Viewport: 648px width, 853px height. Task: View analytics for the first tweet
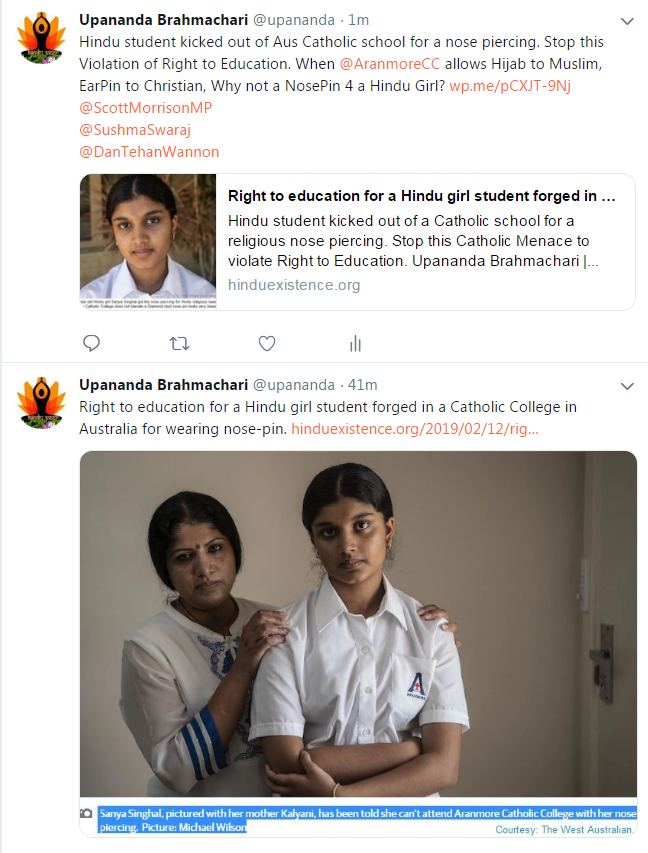355,344
